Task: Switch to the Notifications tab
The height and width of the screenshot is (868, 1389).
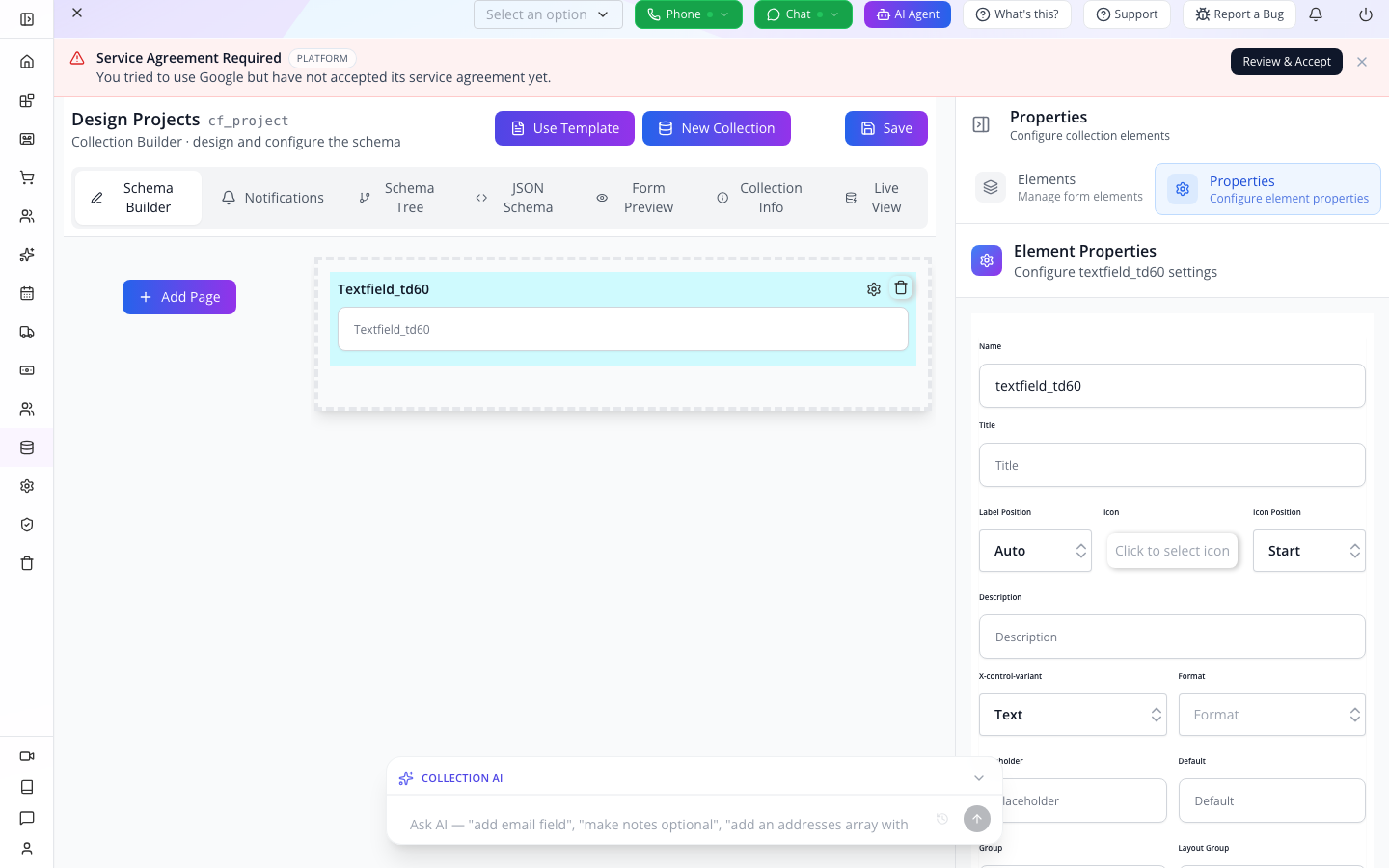Action: (273, 198)
